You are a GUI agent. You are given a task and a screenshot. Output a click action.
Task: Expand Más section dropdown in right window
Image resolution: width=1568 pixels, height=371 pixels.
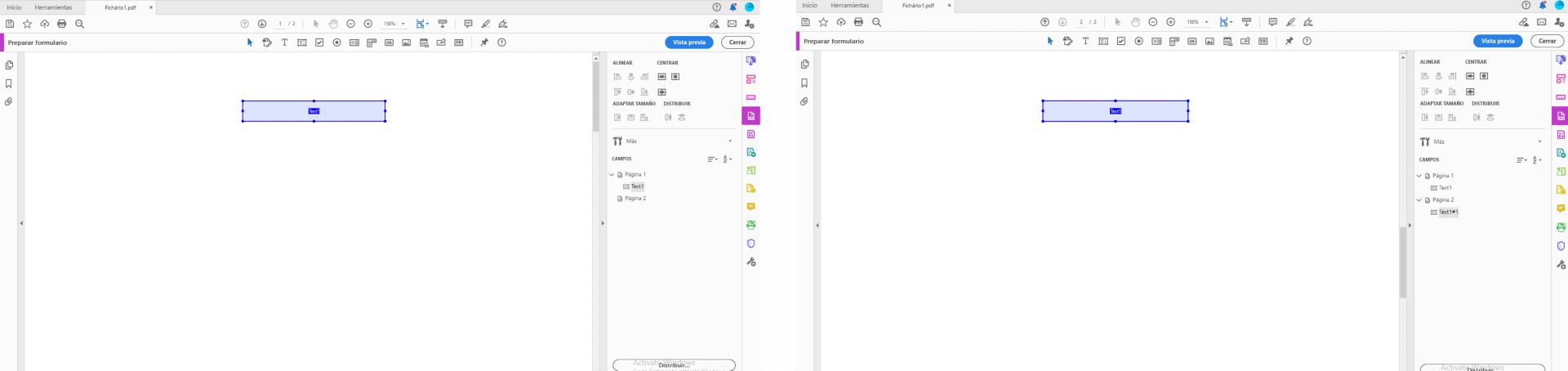1540,142
